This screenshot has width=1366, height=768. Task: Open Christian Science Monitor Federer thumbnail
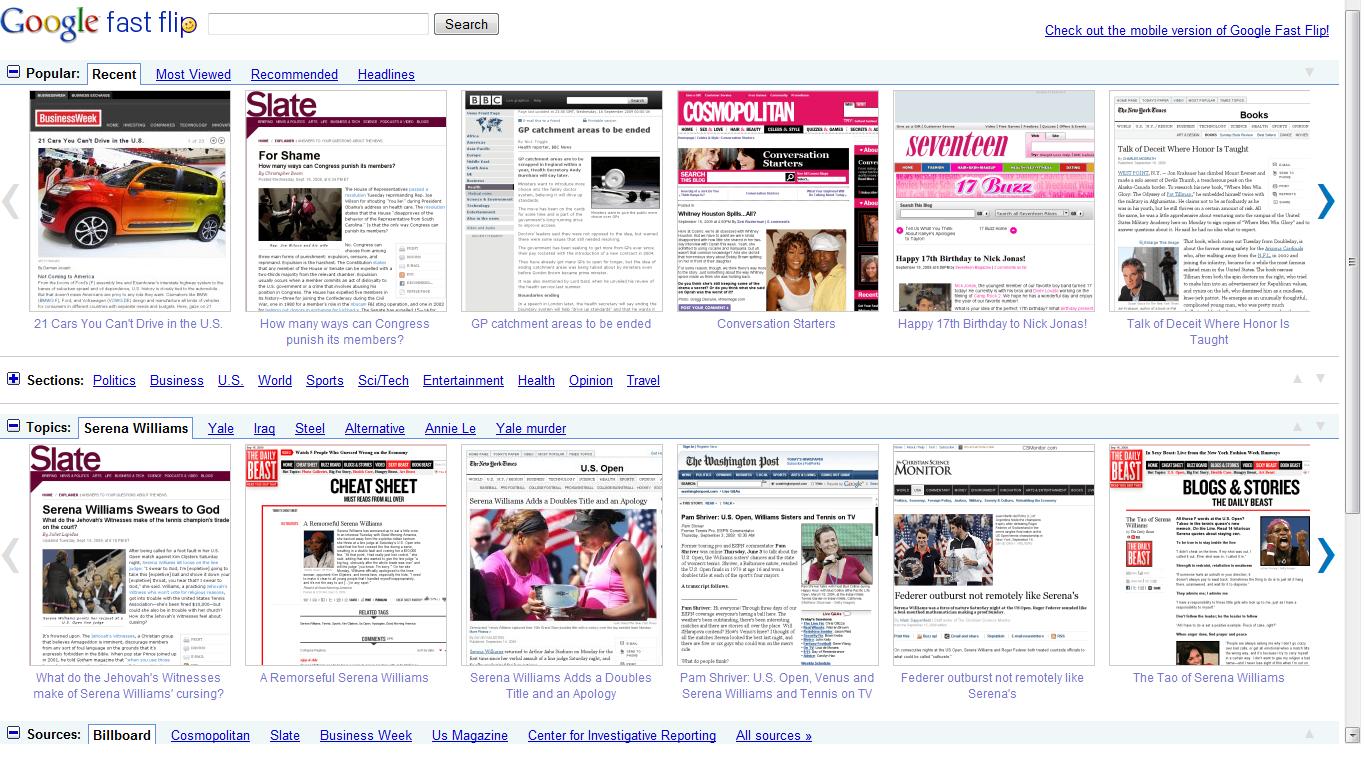pos(994,555)
